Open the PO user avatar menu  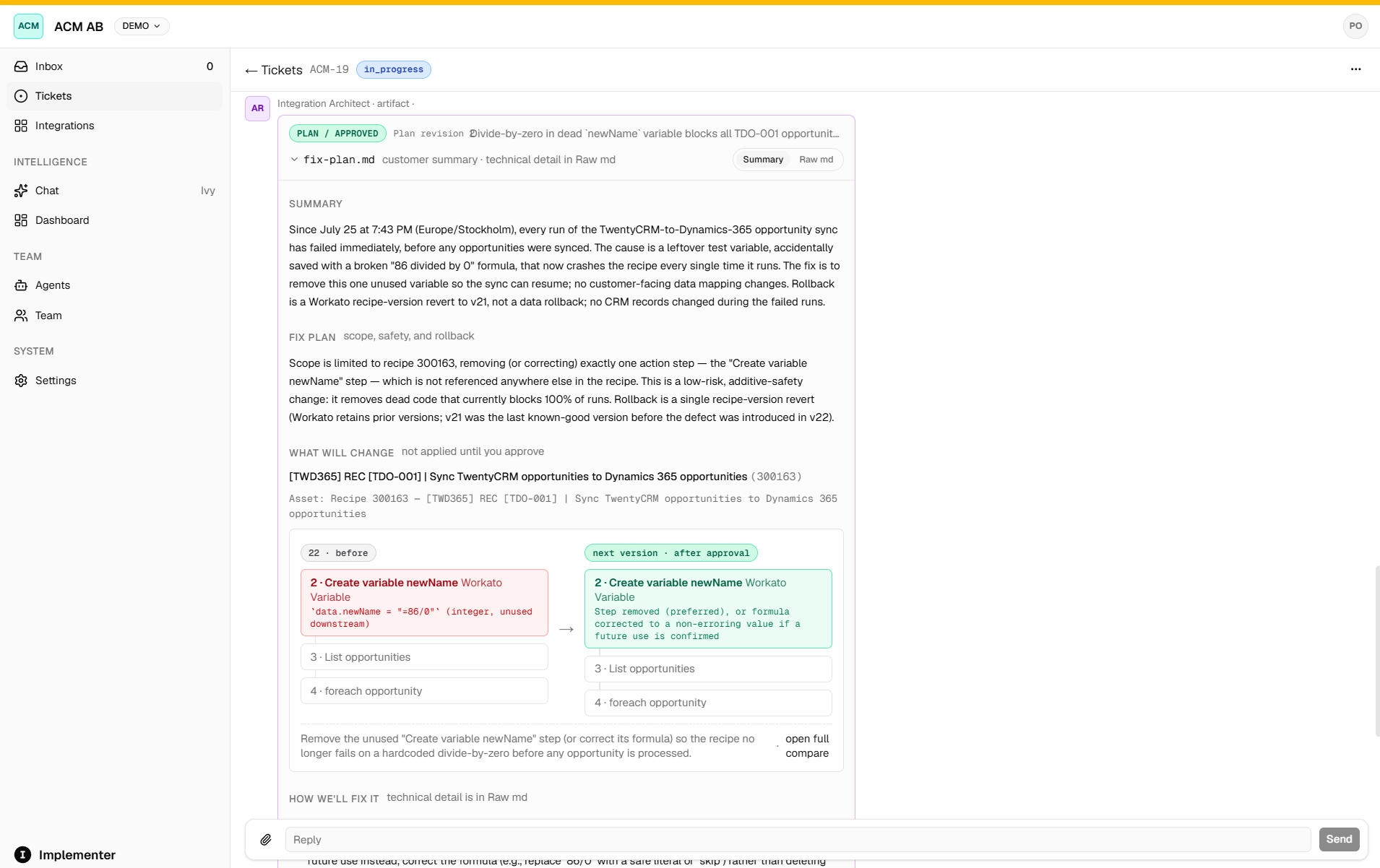tap(1355, 26)
